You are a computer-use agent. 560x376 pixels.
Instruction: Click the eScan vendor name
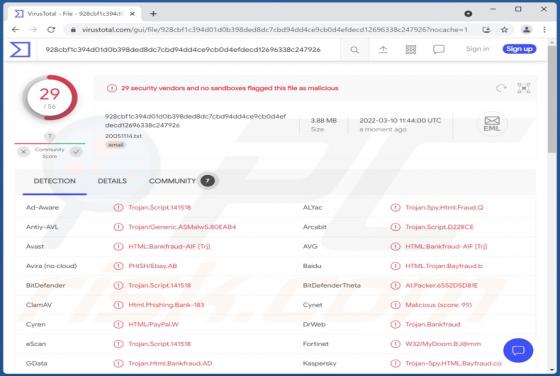tap(36, 344)
